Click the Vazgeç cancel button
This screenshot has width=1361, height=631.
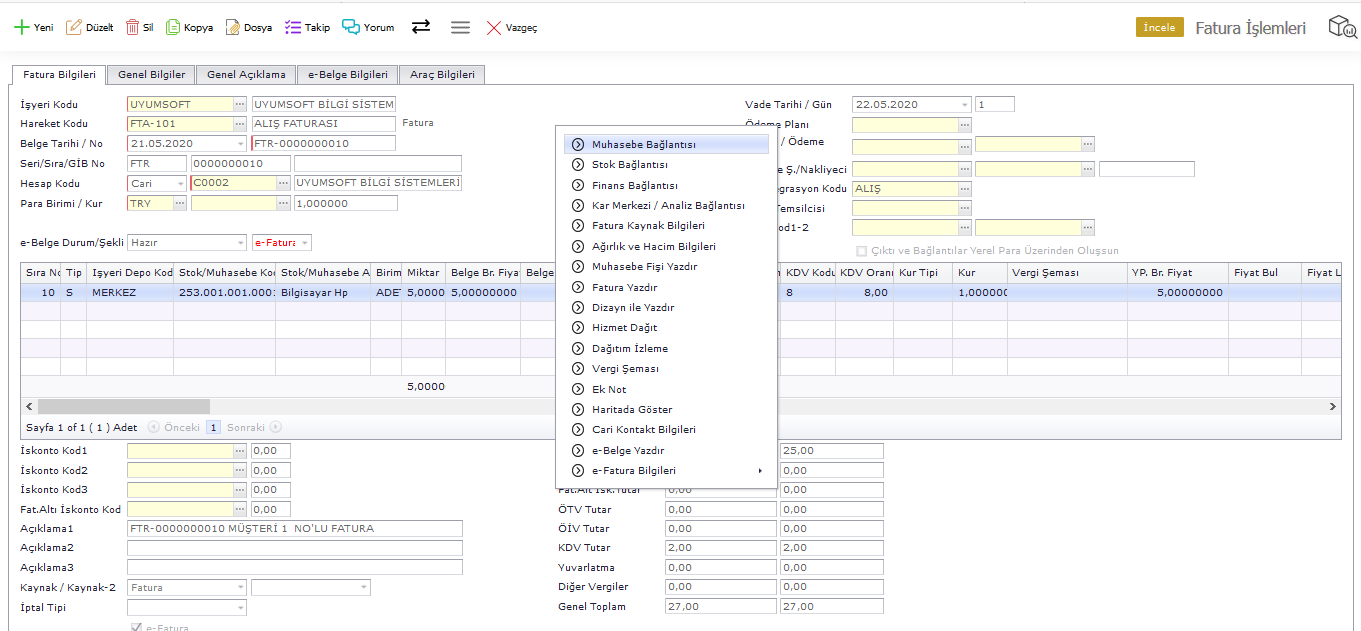pos(512,28)
